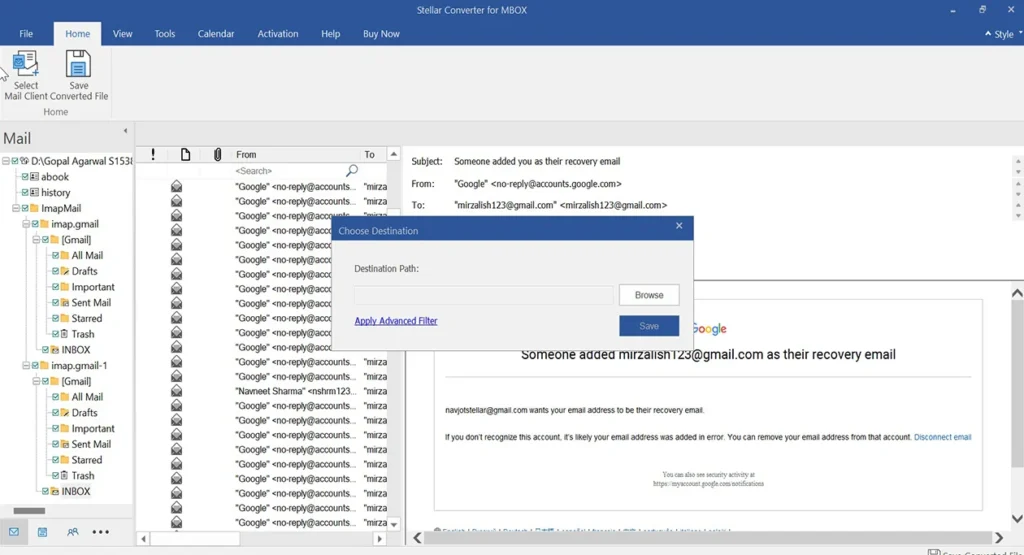This screenshot has width=1024, height=555.
Task: Select the Trash folder under imap.gmail
Action: (x=82, y=334)
